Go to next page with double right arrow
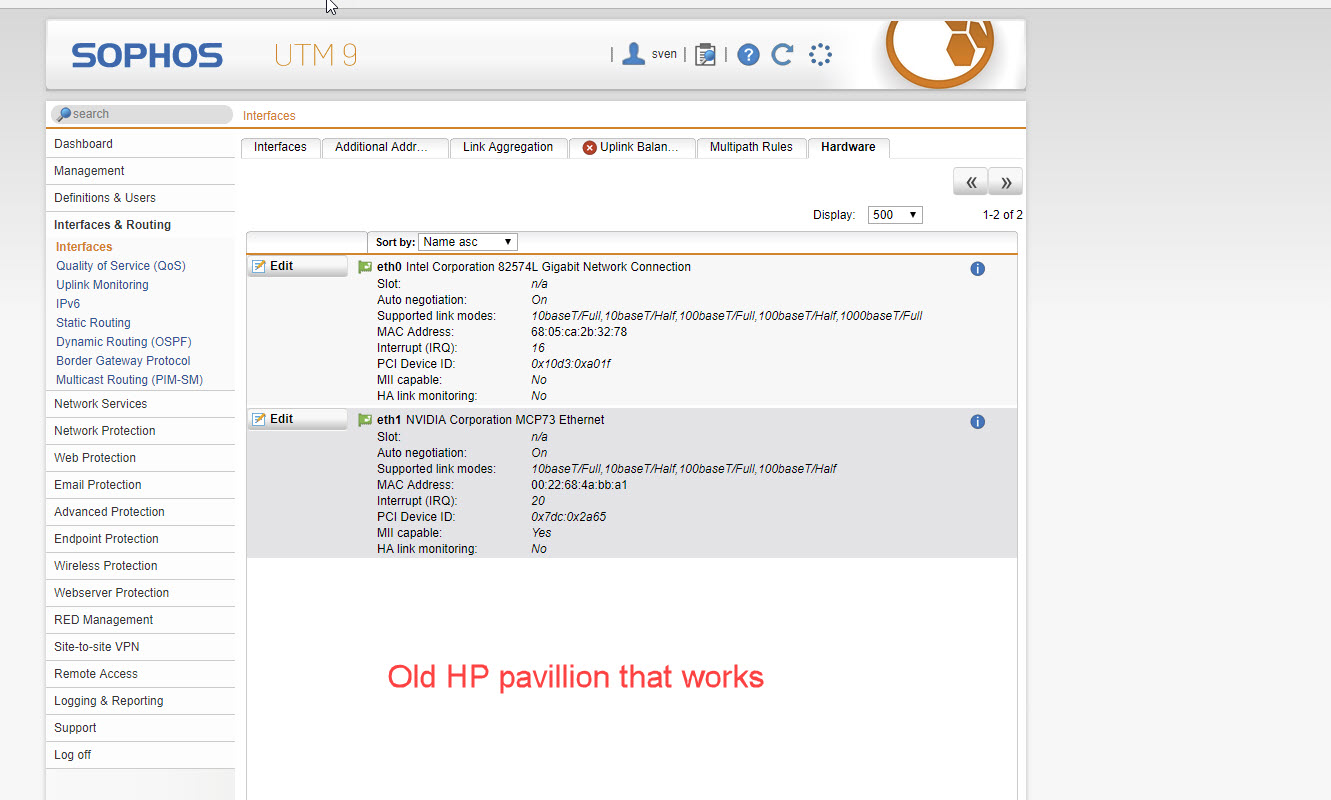This screenshot has height=800, width=1331. click(x=1006, y=182)
